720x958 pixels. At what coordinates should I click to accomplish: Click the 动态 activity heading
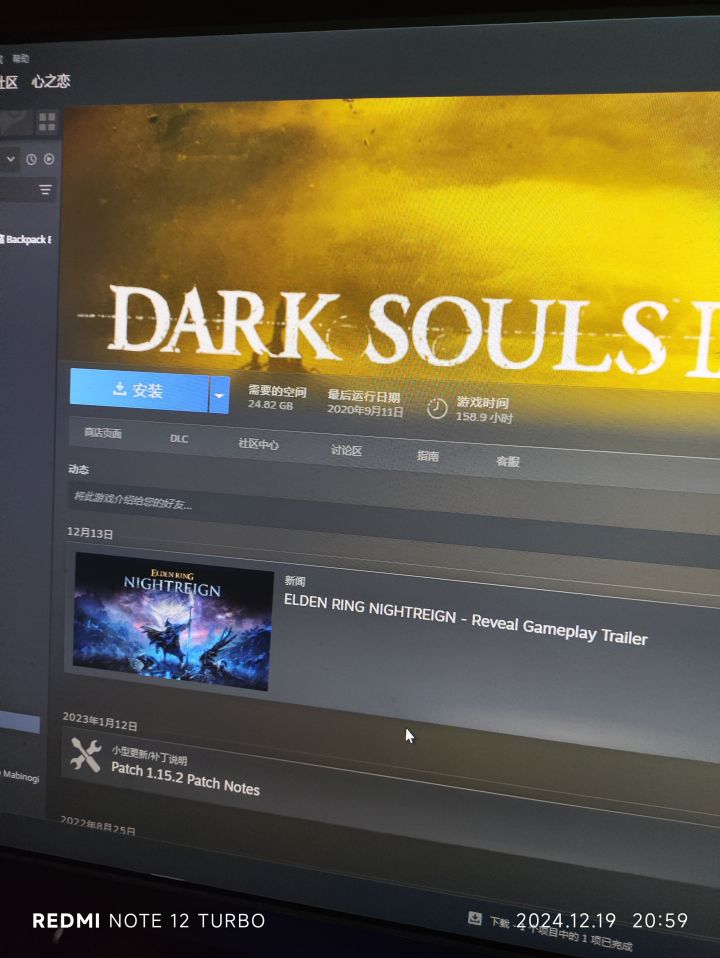78,469
